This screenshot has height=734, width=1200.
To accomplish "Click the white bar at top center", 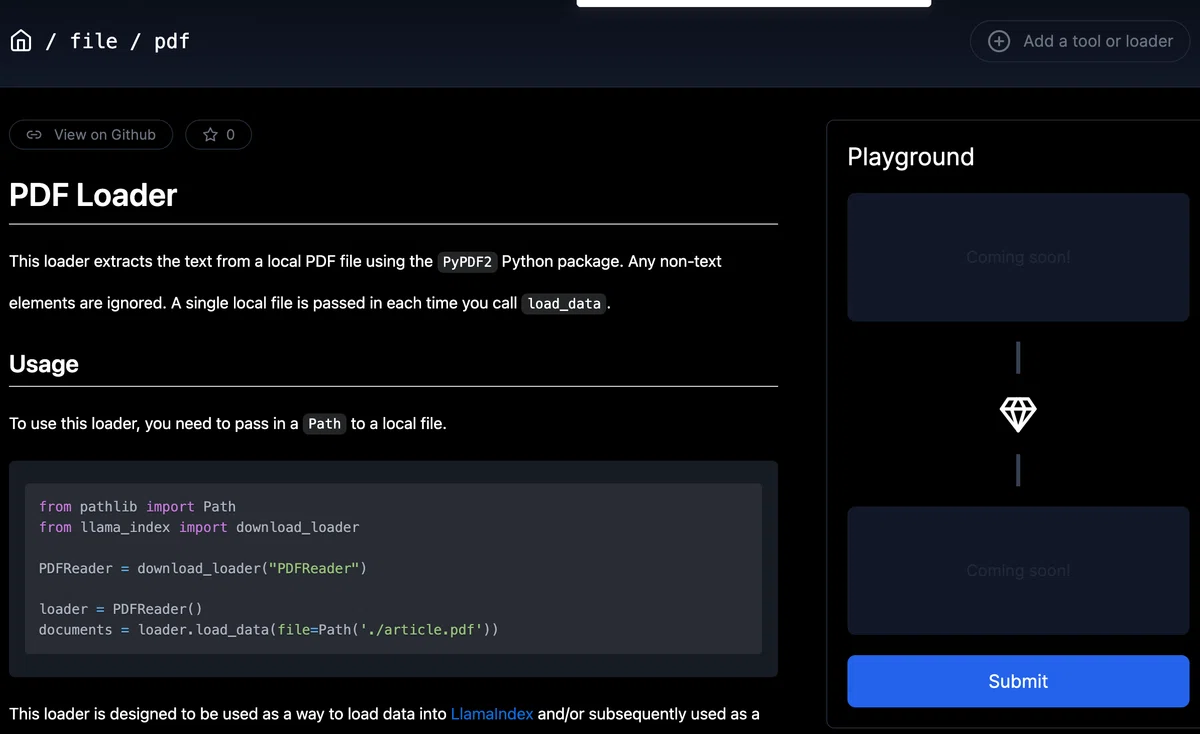I will [754, 3].
